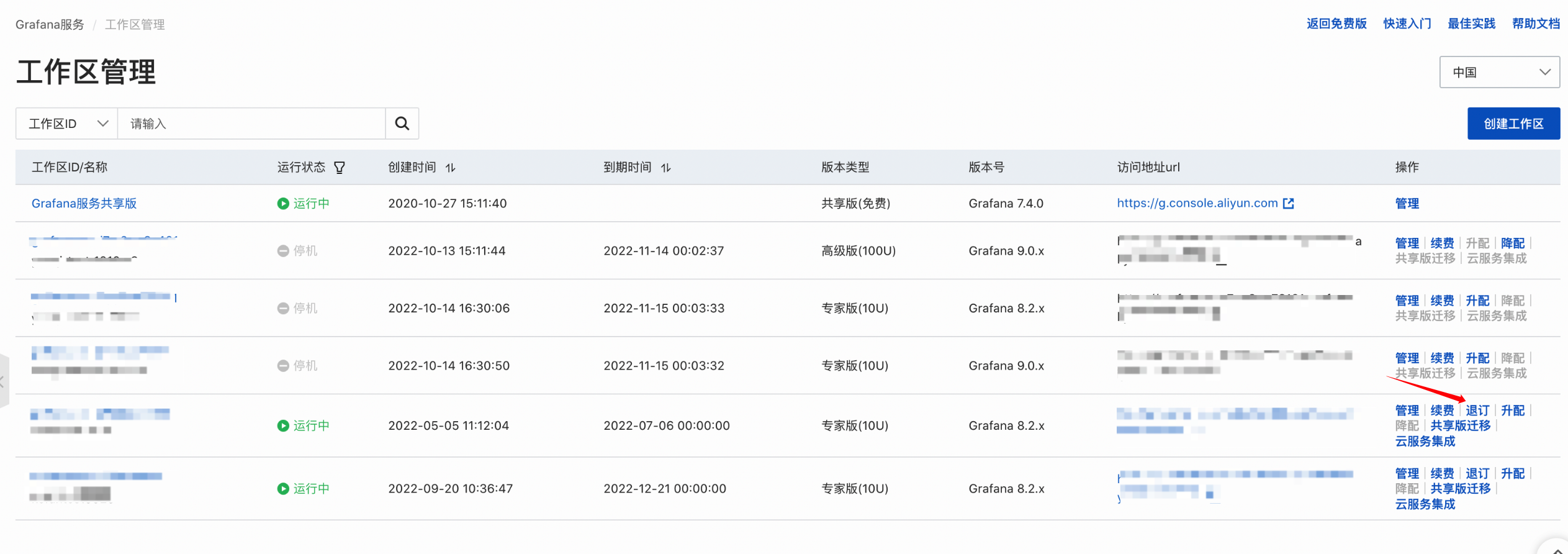The image size is (1568, 554).
Task: Select the 高级版(100U) cell
Action: click(x=858, y=251)
